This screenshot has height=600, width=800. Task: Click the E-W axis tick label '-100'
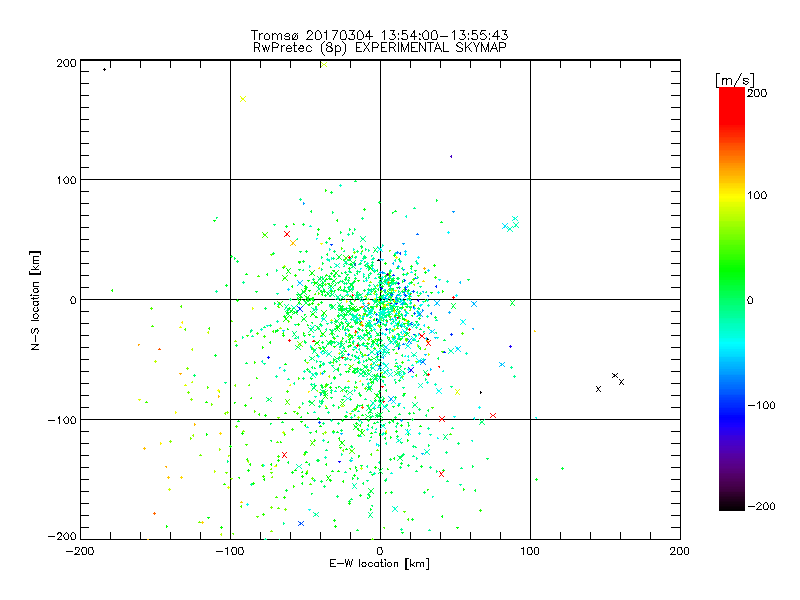(x=230, y=551)
